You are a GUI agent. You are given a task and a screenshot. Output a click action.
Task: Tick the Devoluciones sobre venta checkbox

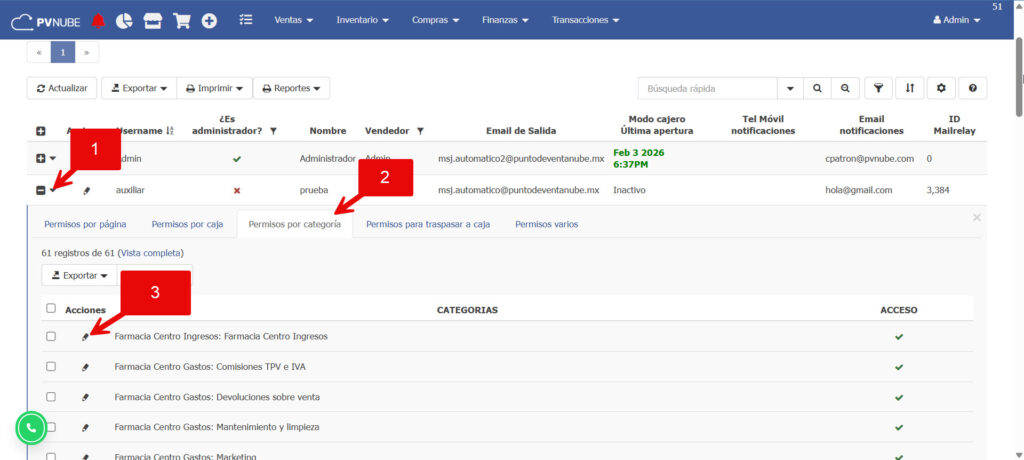pos(51,397)
